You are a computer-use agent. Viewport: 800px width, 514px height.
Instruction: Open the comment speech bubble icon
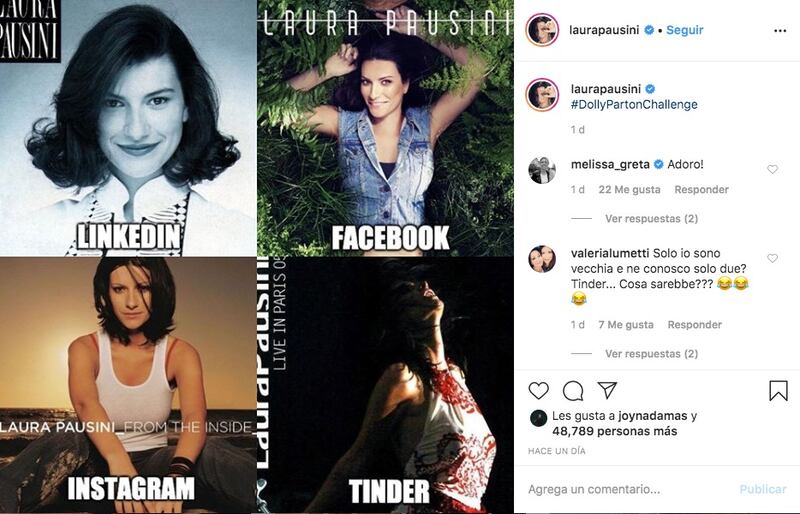[x=572, y=391]
